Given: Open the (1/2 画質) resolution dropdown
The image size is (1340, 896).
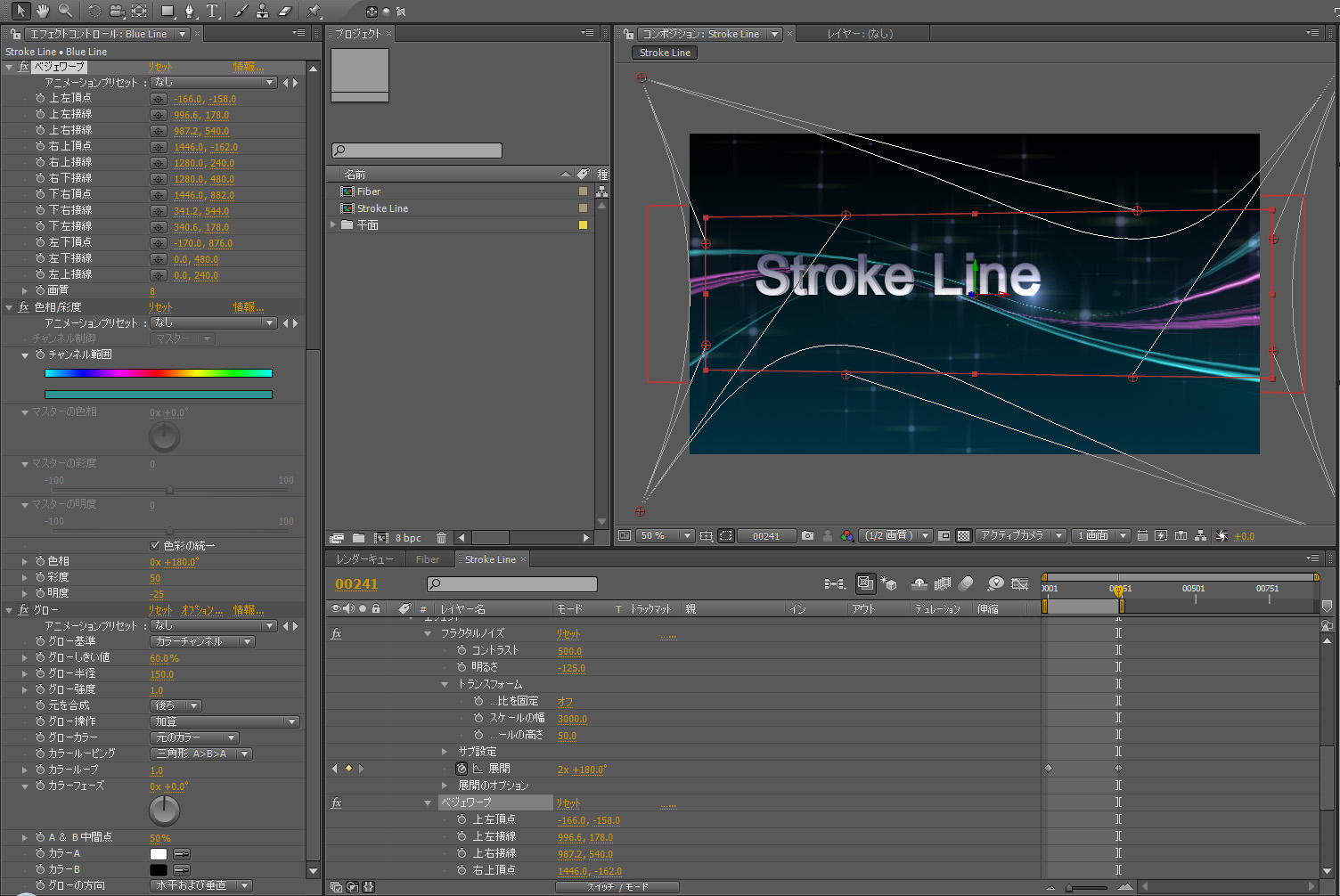Looking at the screenshot, I should 895,535.
